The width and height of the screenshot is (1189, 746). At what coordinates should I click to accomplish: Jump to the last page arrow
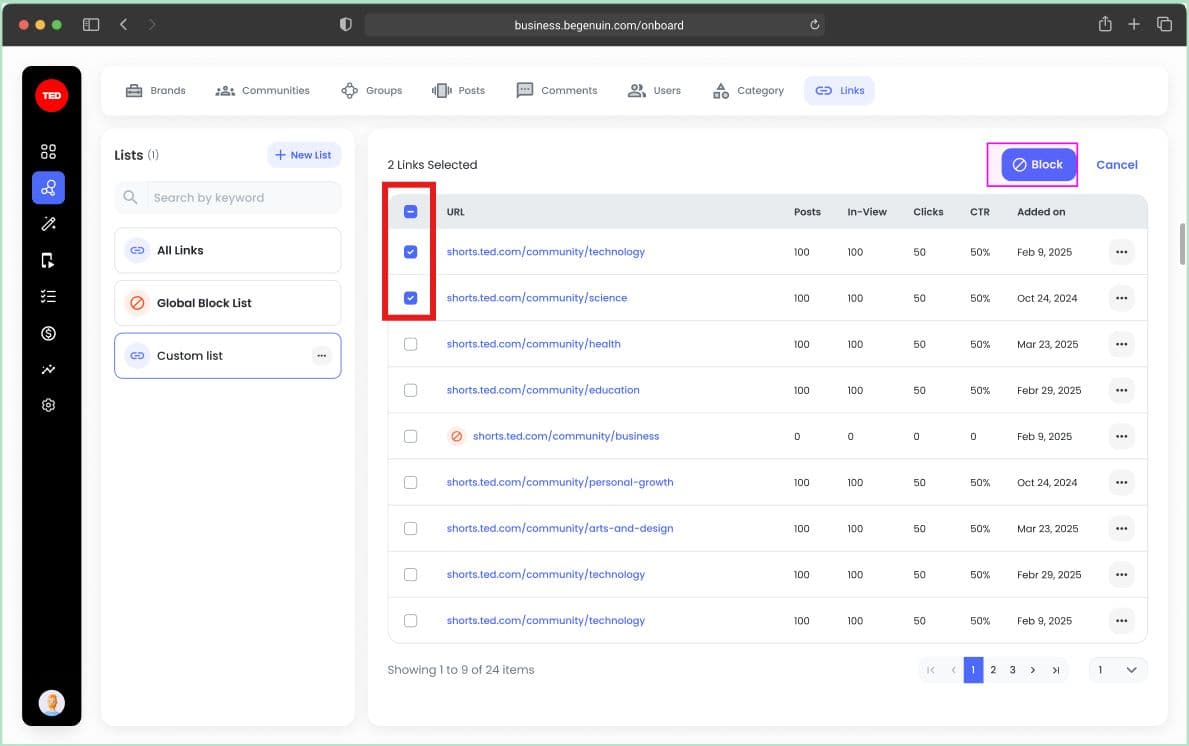[1055, 670]
